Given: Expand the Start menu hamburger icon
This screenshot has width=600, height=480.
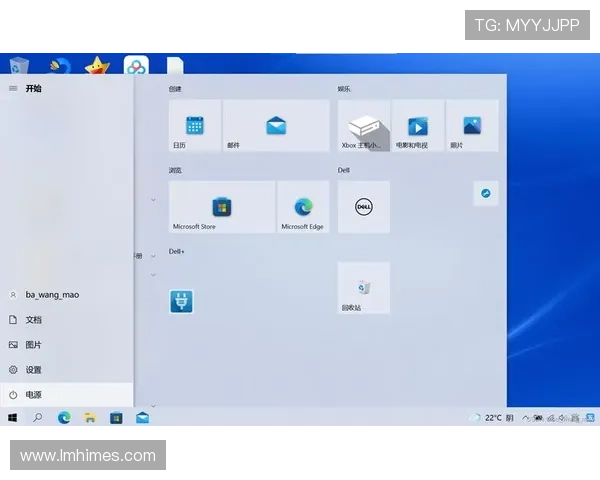Looking at the screenshot, I should click(x=13, y=88).
